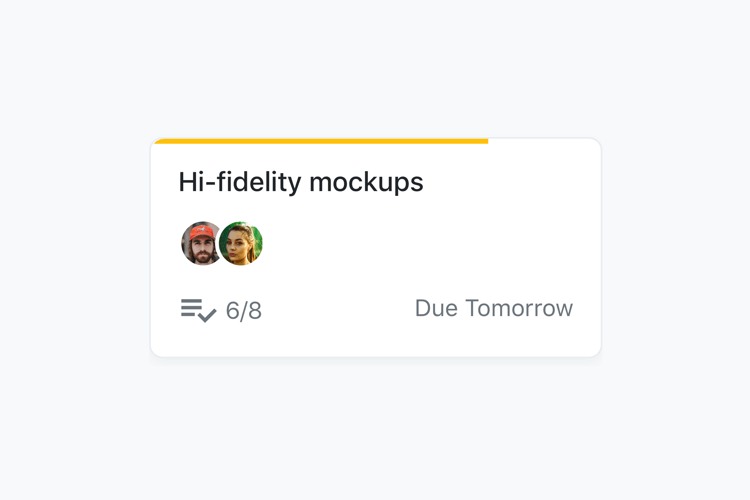Click the right end of the yellow progress bar
Viewport: 750px width, 500px height.
484,142
